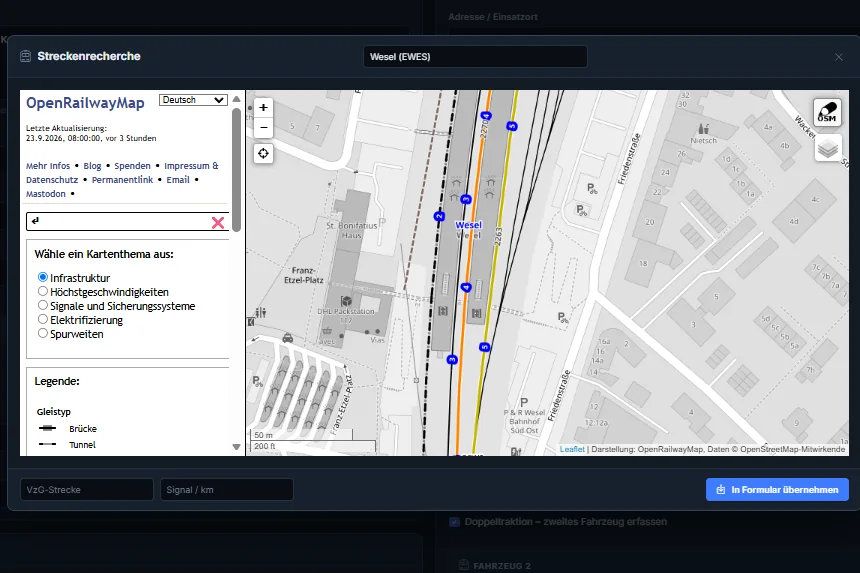Click the Streckenrecherche train icon
This screenshot has width=860, height=573.
point(25,56)
